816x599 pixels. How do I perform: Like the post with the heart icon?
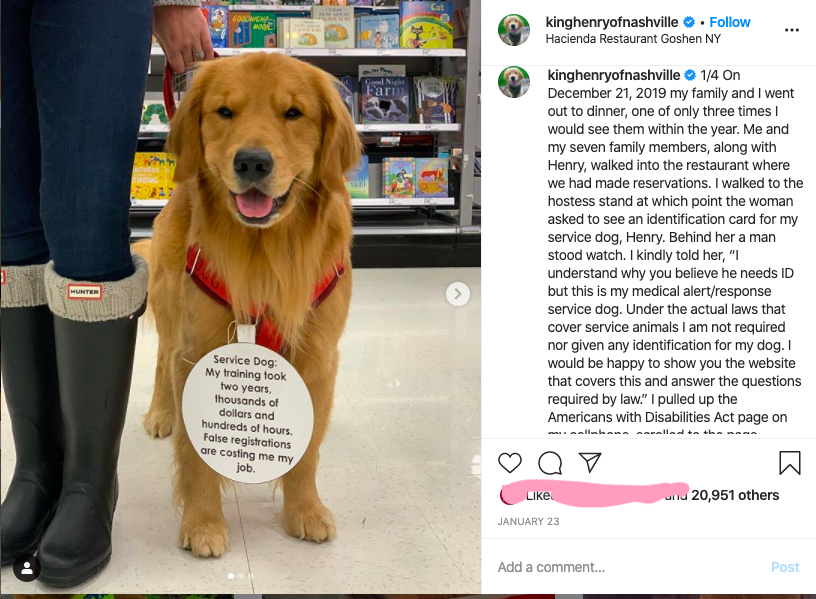tap(509, 463)
